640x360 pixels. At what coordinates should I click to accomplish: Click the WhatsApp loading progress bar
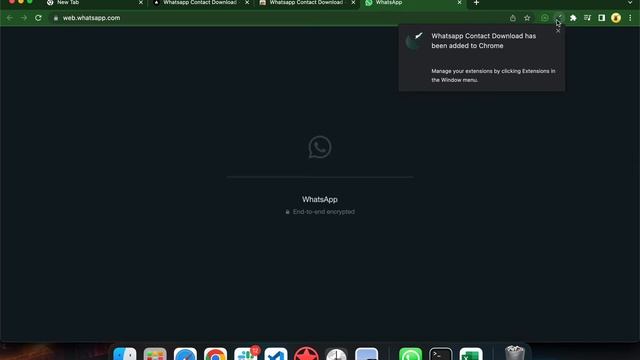[x=320, y=177]
